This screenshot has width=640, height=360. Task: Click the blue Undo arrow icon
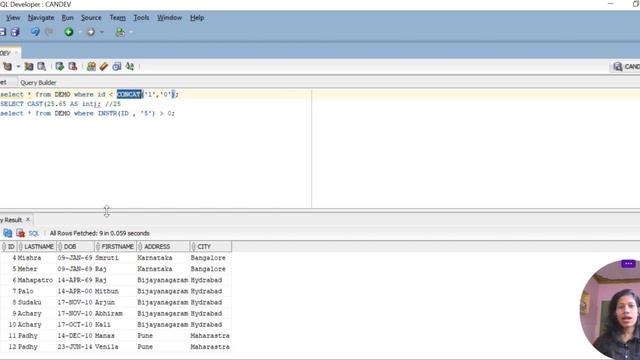[36, 32]
